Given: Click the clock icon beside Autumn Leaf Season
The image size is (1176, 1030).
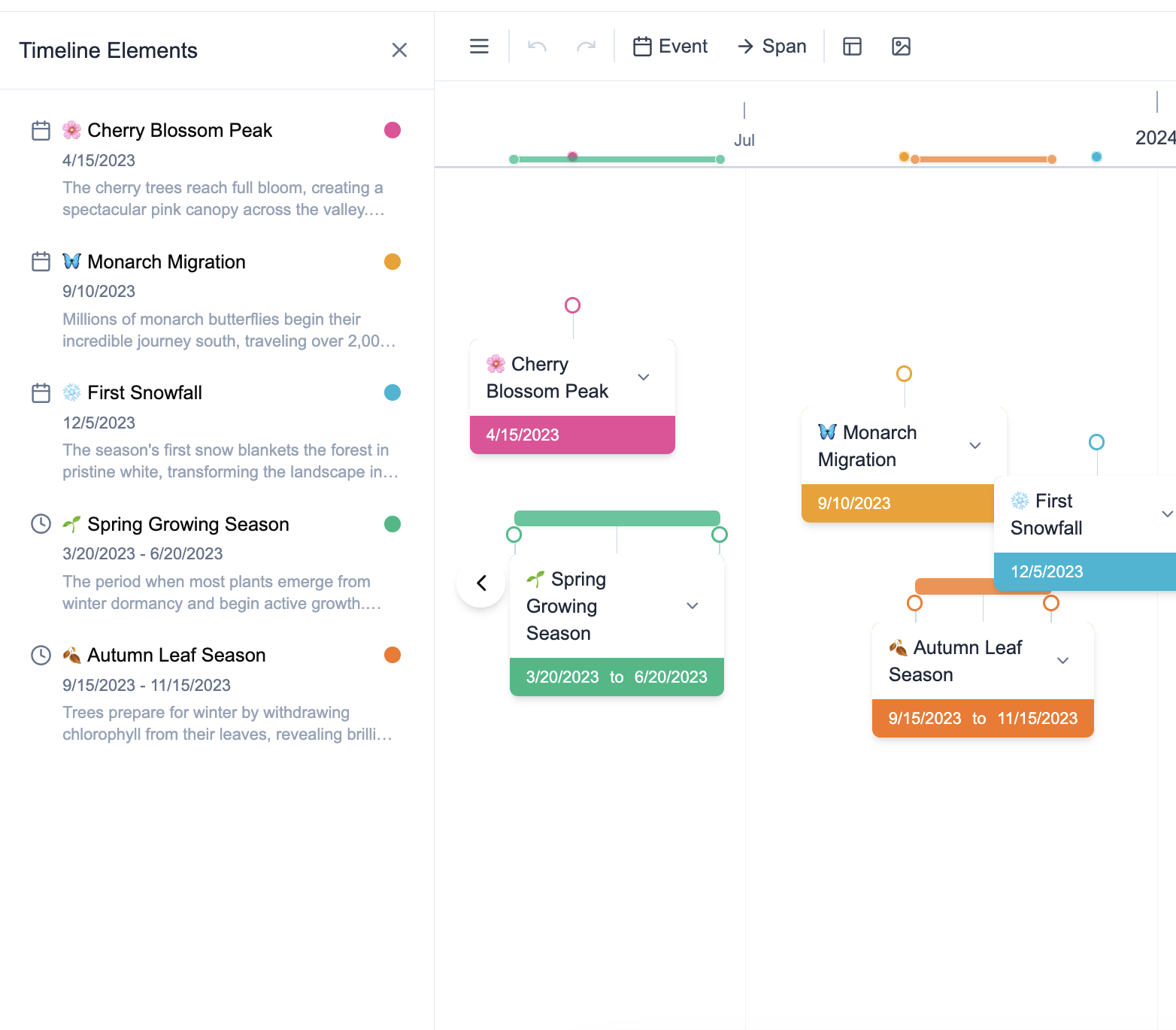Looking at the screenshot, I should (41, 656).
